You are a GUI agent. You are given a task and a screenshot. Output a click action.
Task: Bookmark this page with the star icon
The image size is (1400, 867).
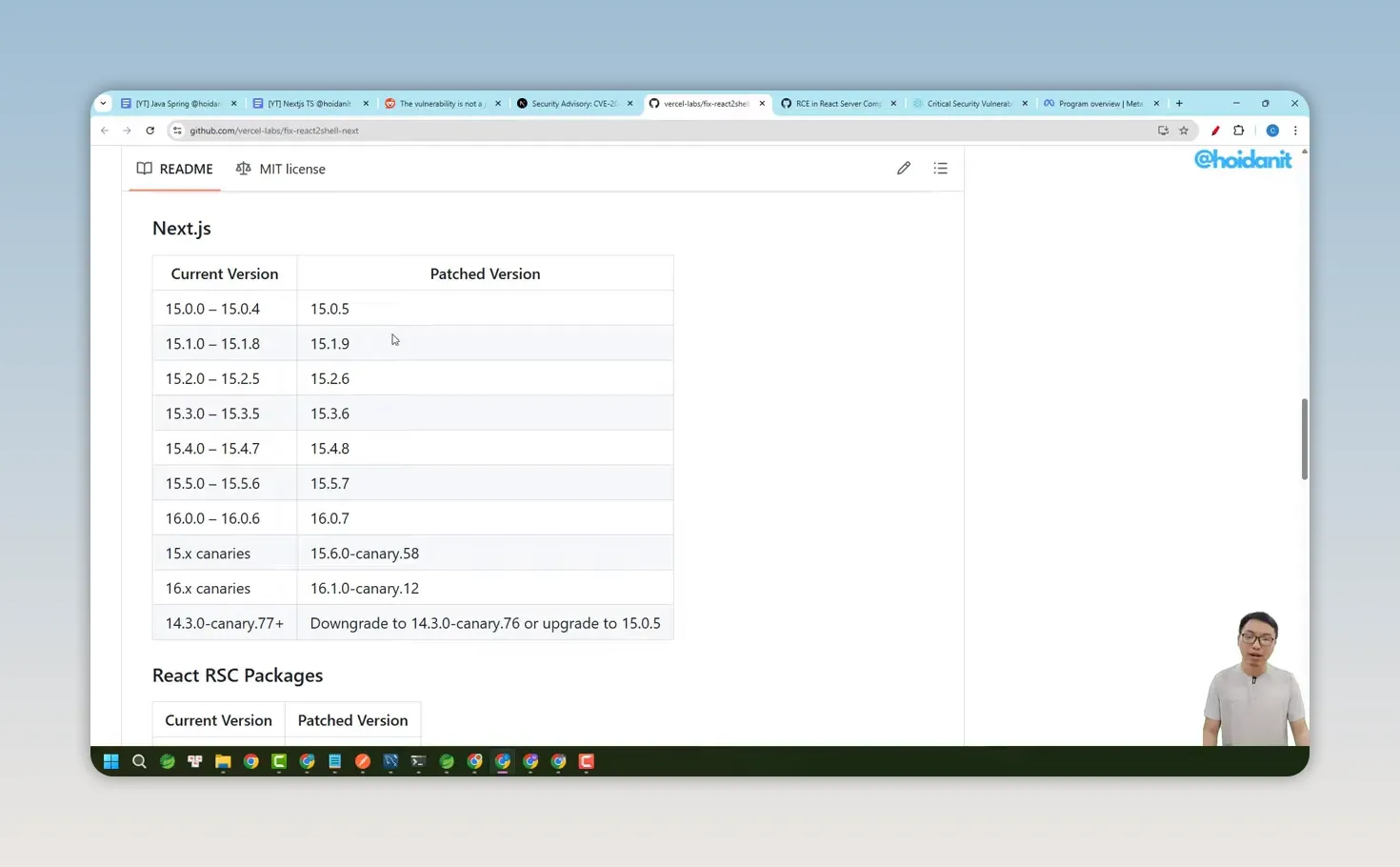tap(1184, 131)
